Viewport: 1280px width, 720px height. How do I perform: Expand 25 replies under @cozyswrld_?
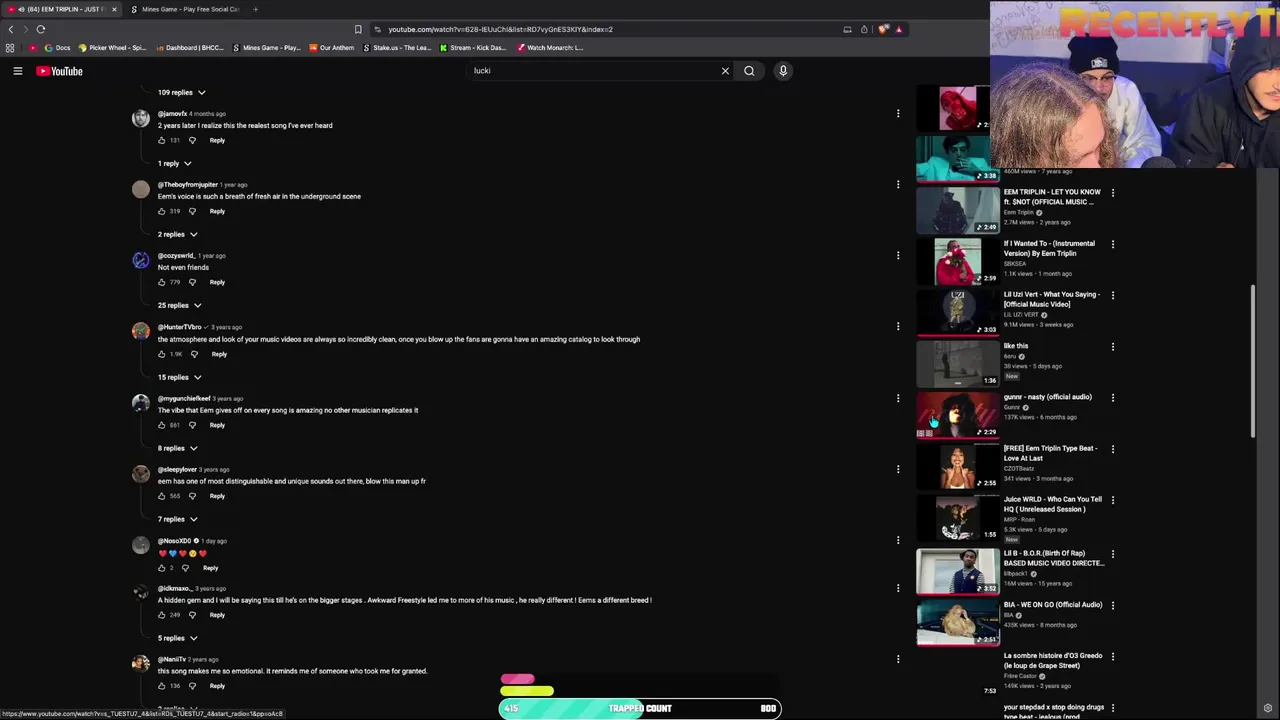coord(179,305)
